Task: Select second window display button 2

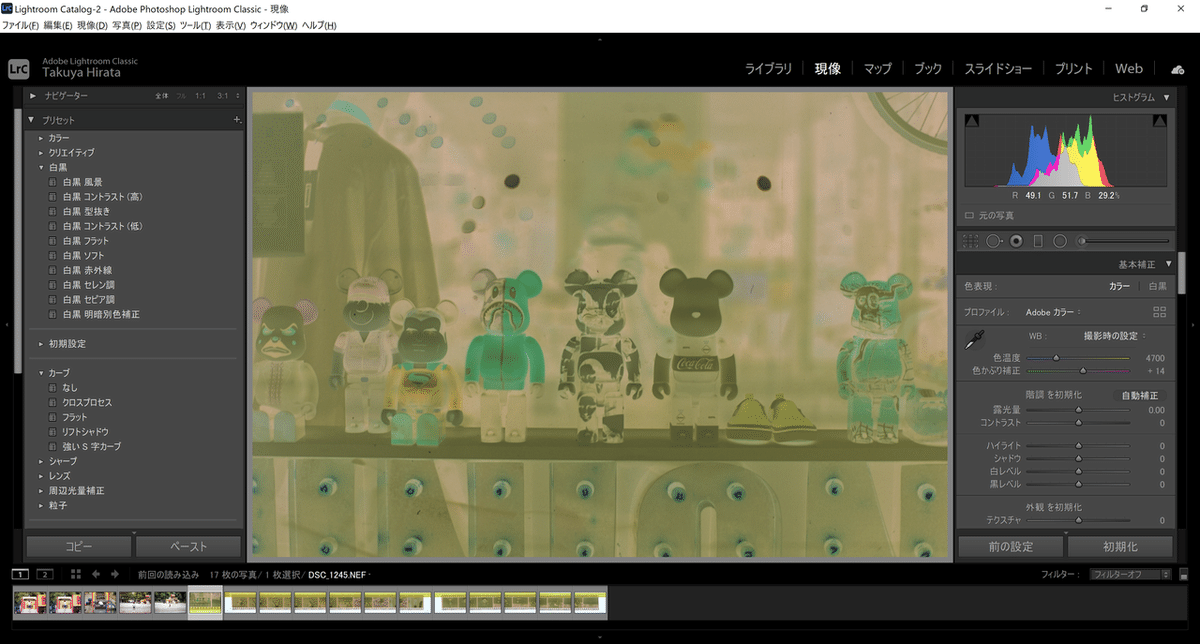Action: pos(44,575)
